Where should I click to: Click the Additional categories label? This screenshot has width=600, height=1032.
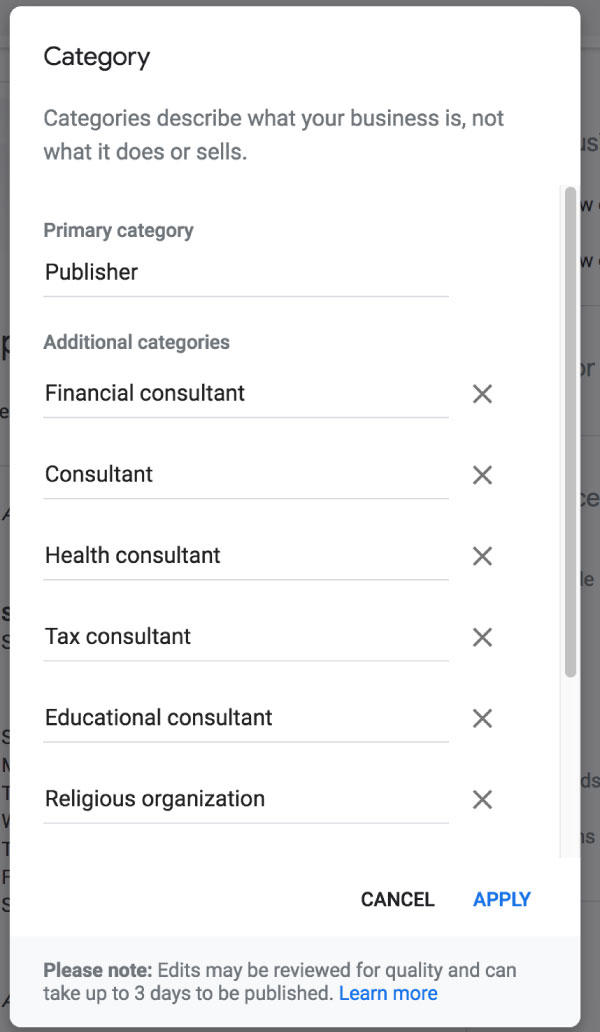136,342
